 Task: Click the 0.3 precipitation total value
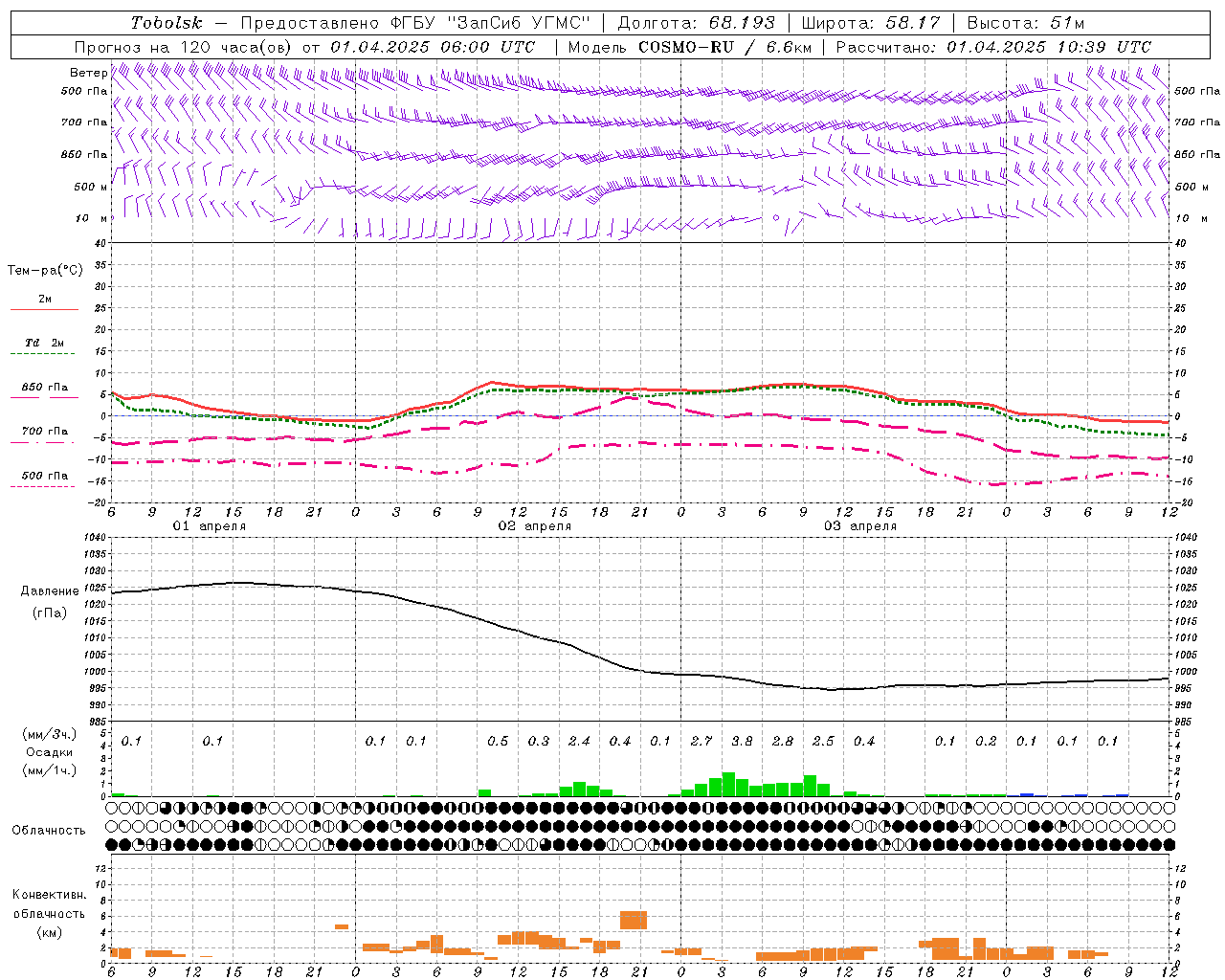coord(539,742)
